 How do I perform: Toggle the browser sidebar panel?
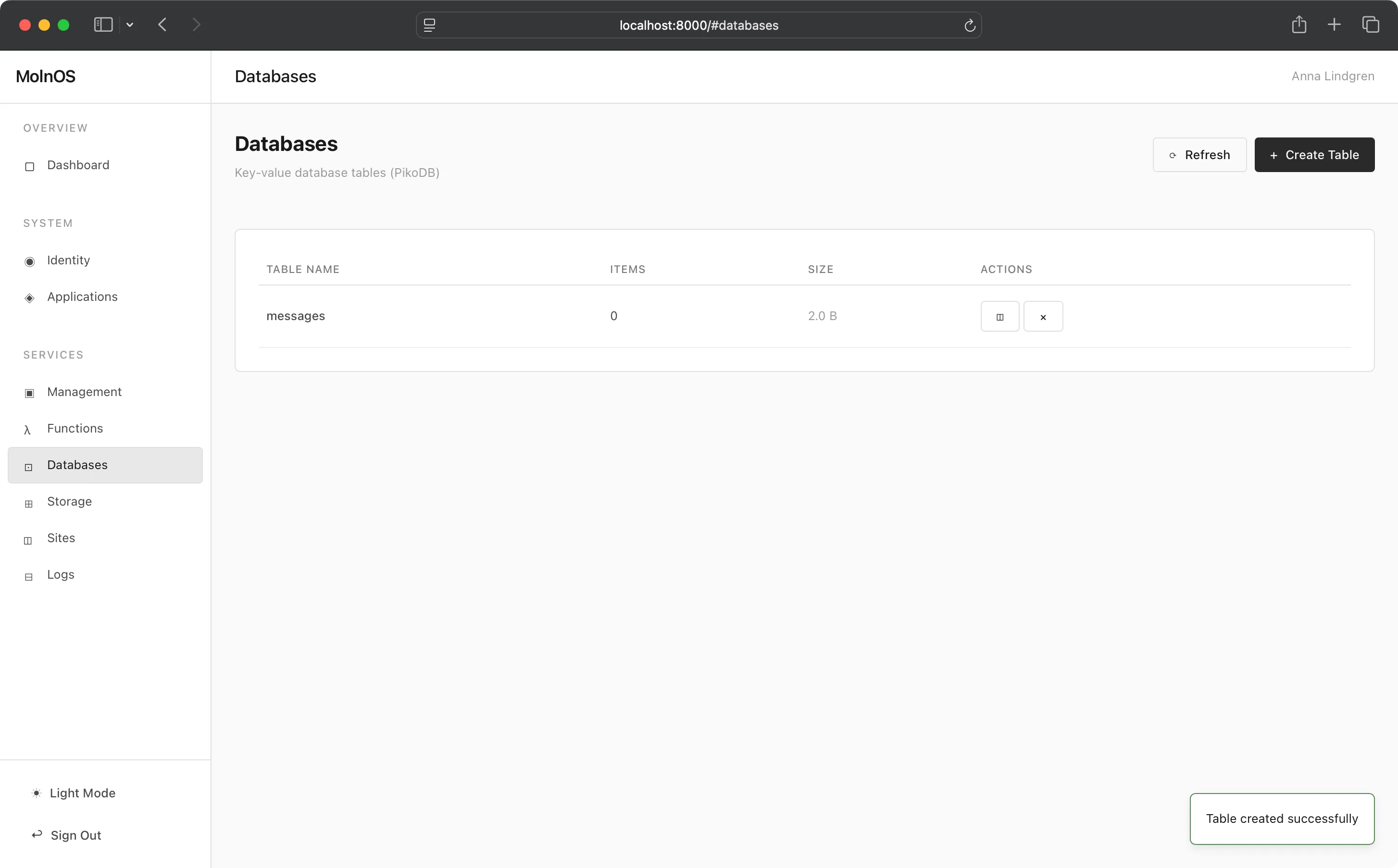click(103, 25)
